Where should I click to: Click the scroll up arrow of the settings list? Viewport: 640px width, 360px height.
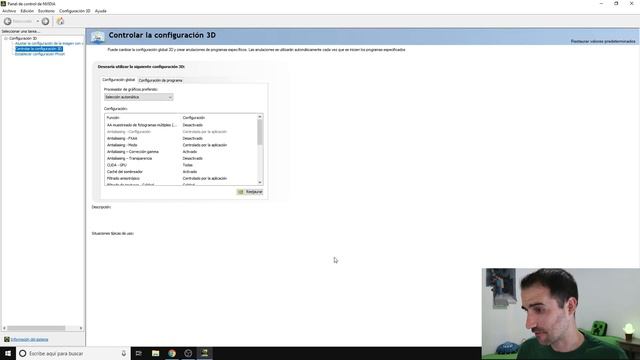click(260, 117)
